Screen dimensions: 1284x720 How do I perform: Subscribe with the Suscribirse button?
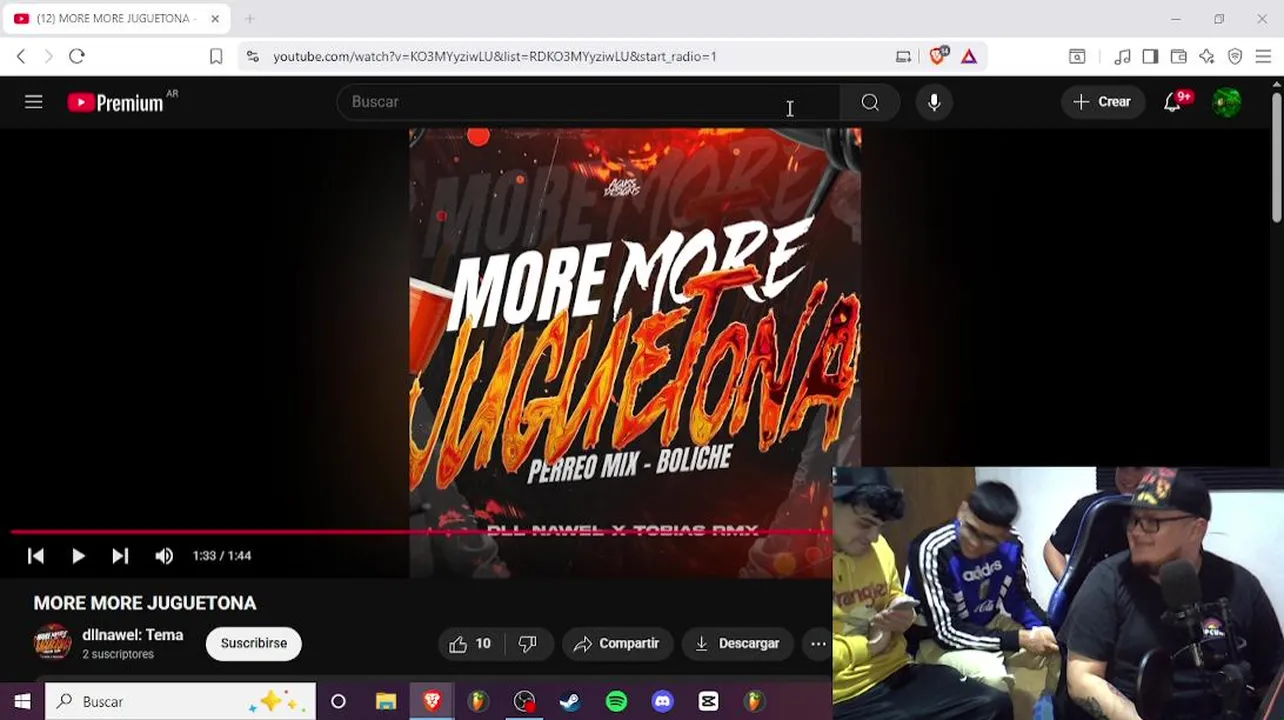pos(254,644)
